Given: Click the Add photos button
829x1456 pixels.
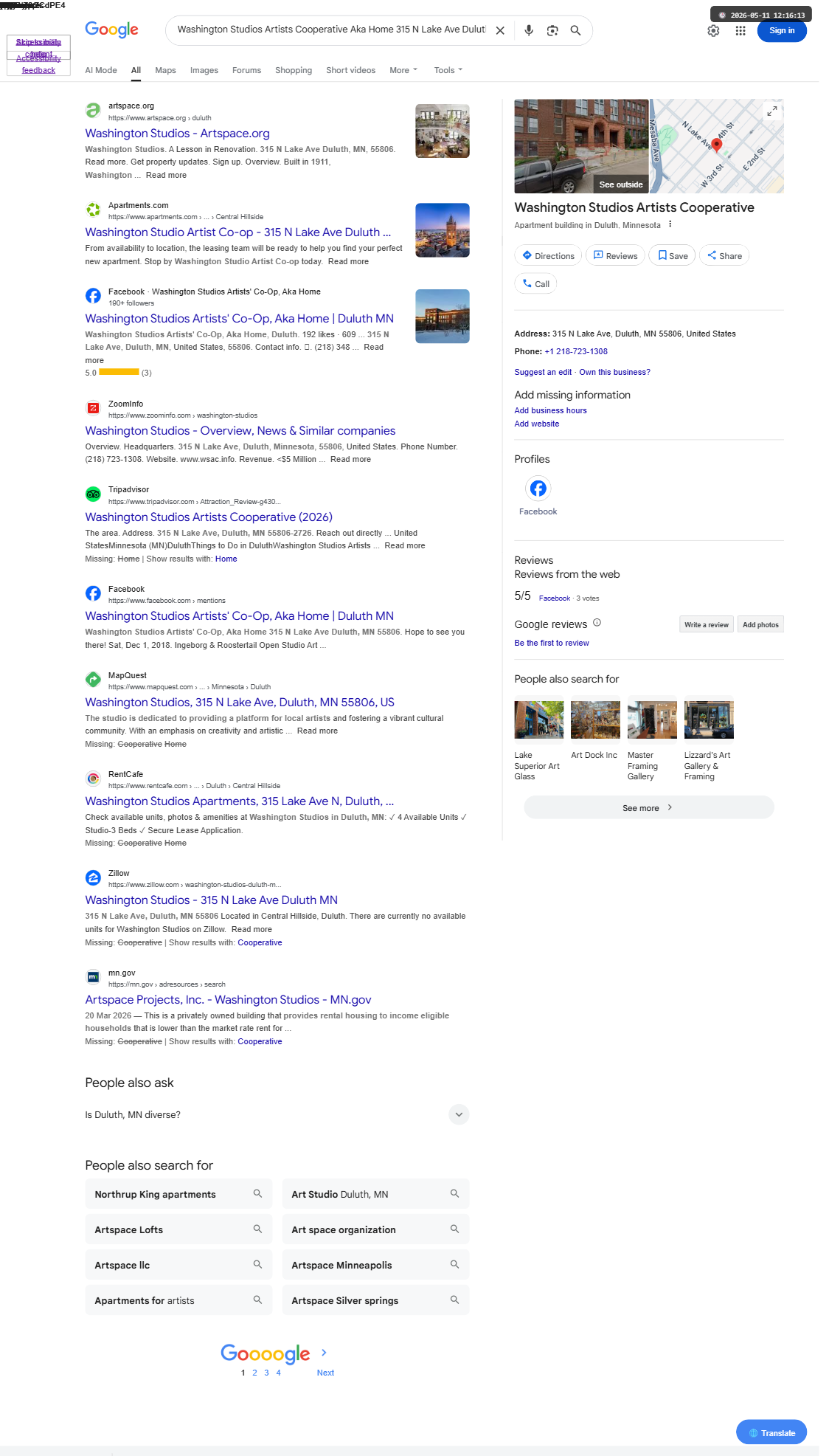Looking at the screenshot, I should tap(760, 624).
